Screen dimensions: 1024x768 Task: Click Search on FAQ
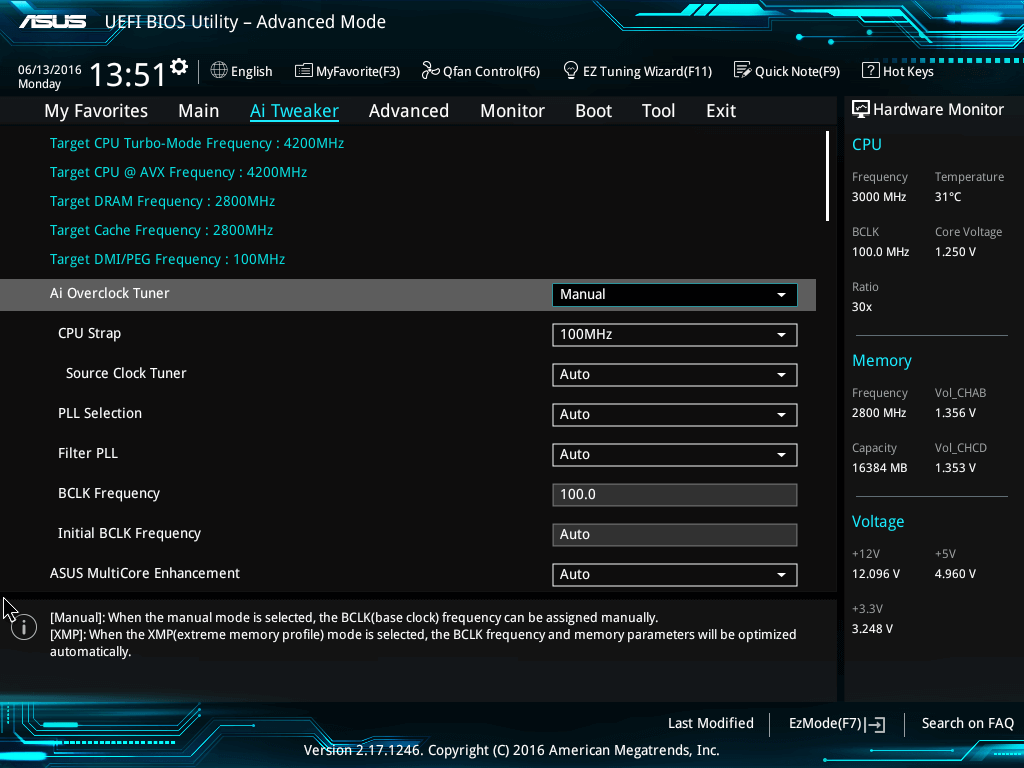[967, 723]
